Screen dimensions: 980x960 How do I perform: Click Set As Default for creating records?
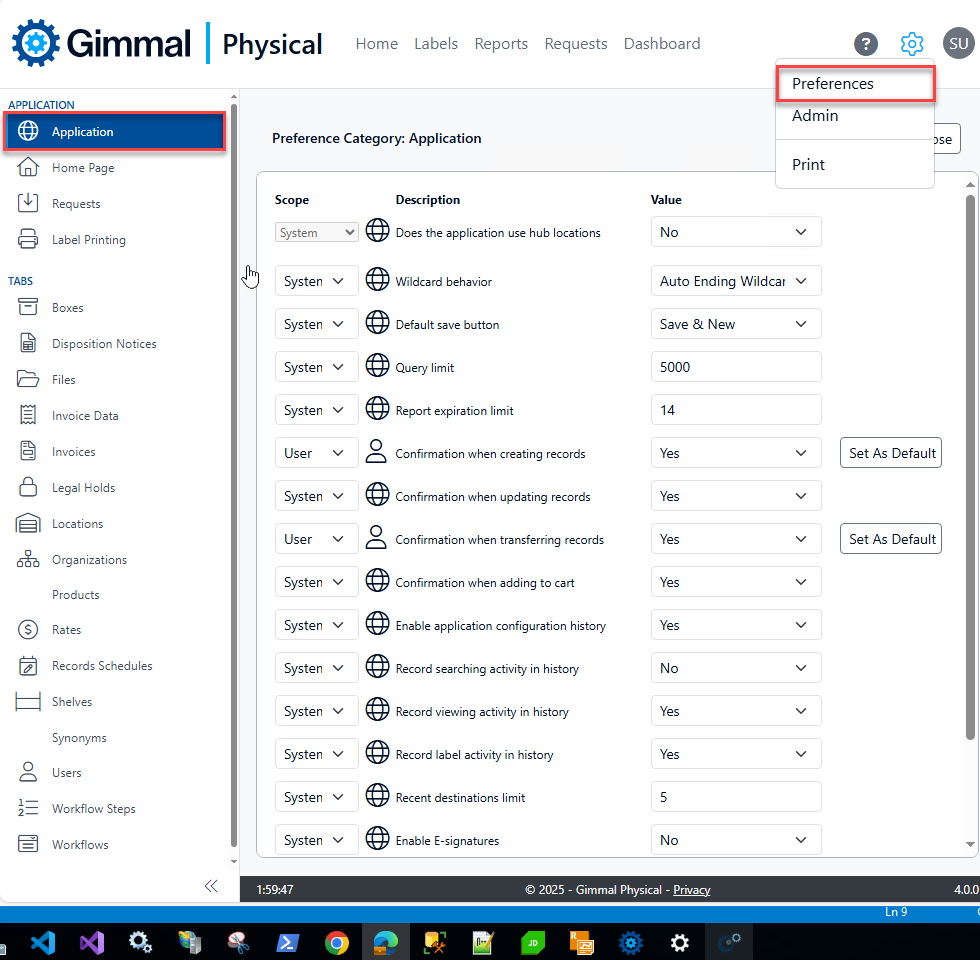coord(891,454)
